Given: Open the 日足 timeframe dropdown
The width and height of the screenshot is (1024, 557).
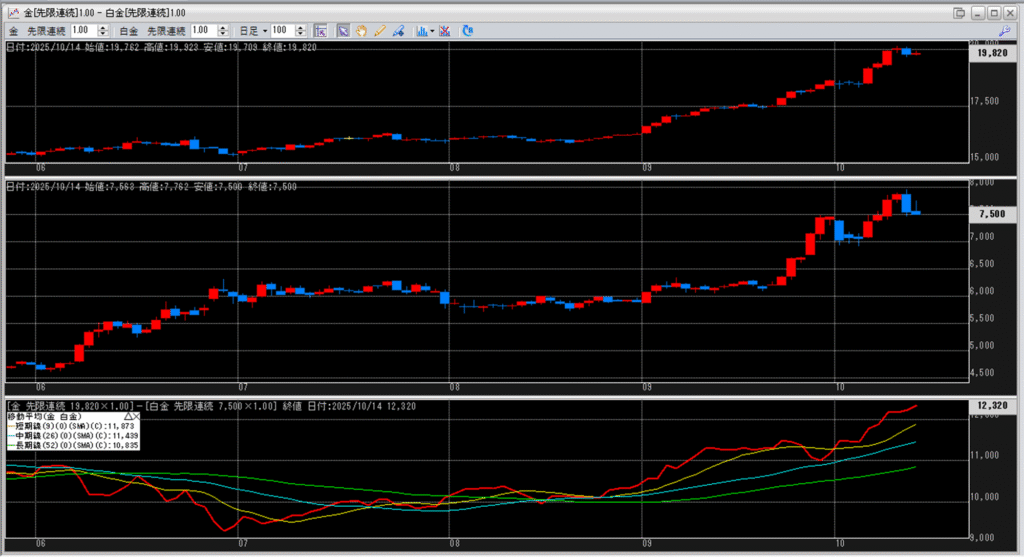Looking at the screenshot, I should tap(264, 31).
